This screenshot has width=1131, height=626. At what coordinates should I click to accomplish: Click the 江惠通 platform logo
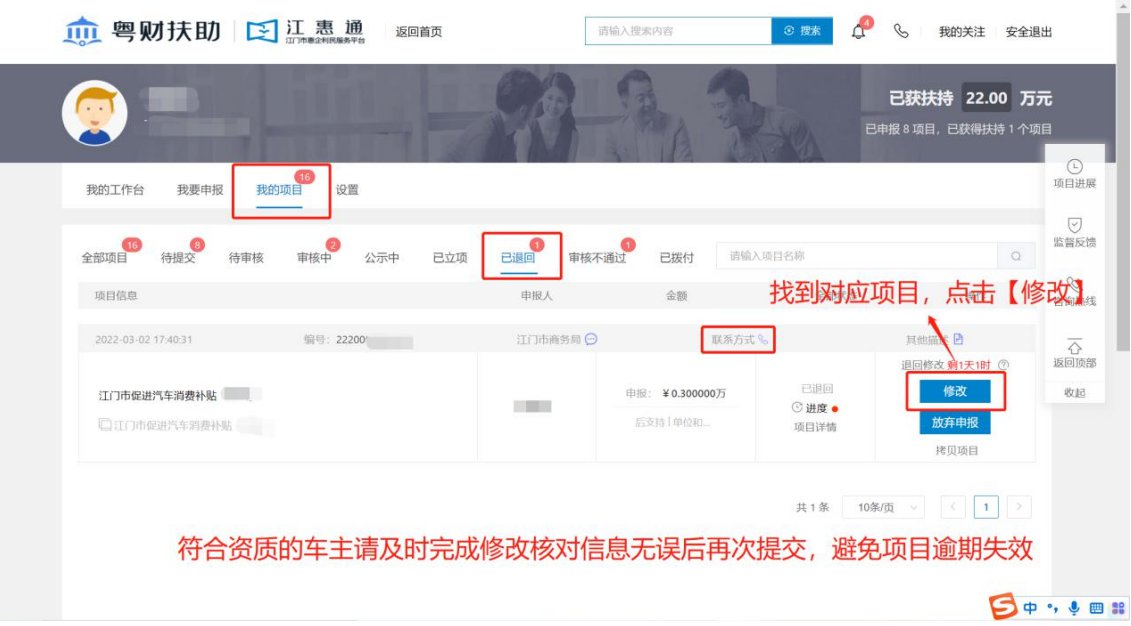[x=306, y=32]
